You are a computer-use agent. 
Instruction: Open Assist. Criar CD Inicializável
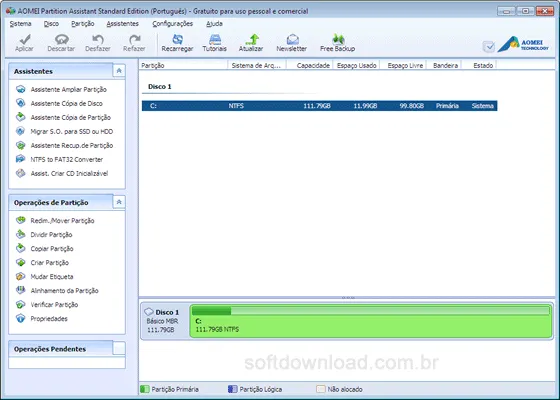pos(69,173)
